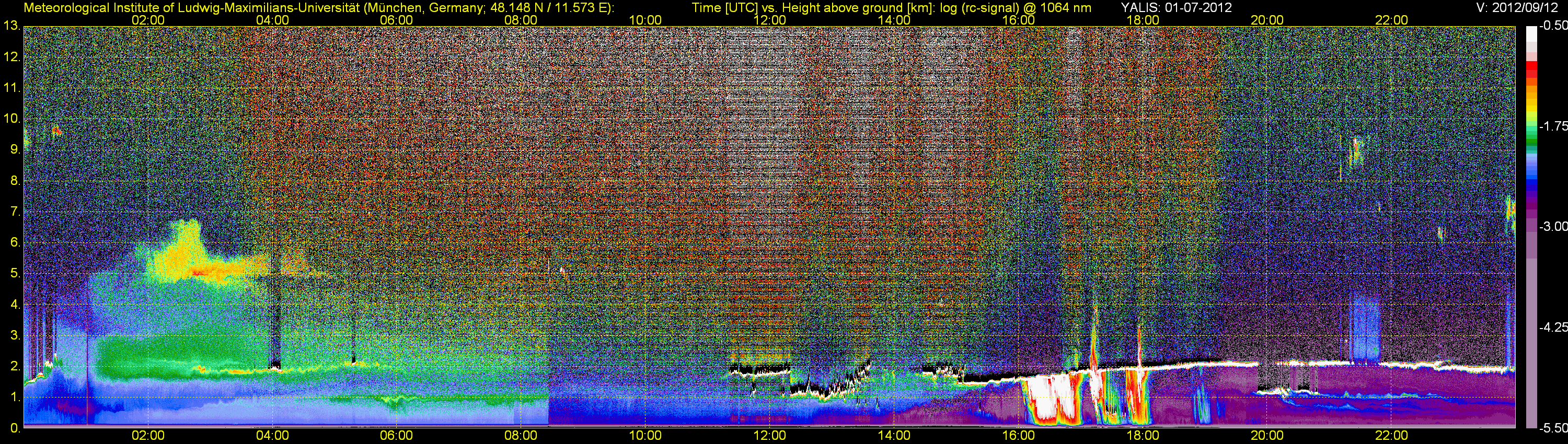Pick the 9. km height axis label
Screen dimensions: 1568x444
[x=15, y=149]
